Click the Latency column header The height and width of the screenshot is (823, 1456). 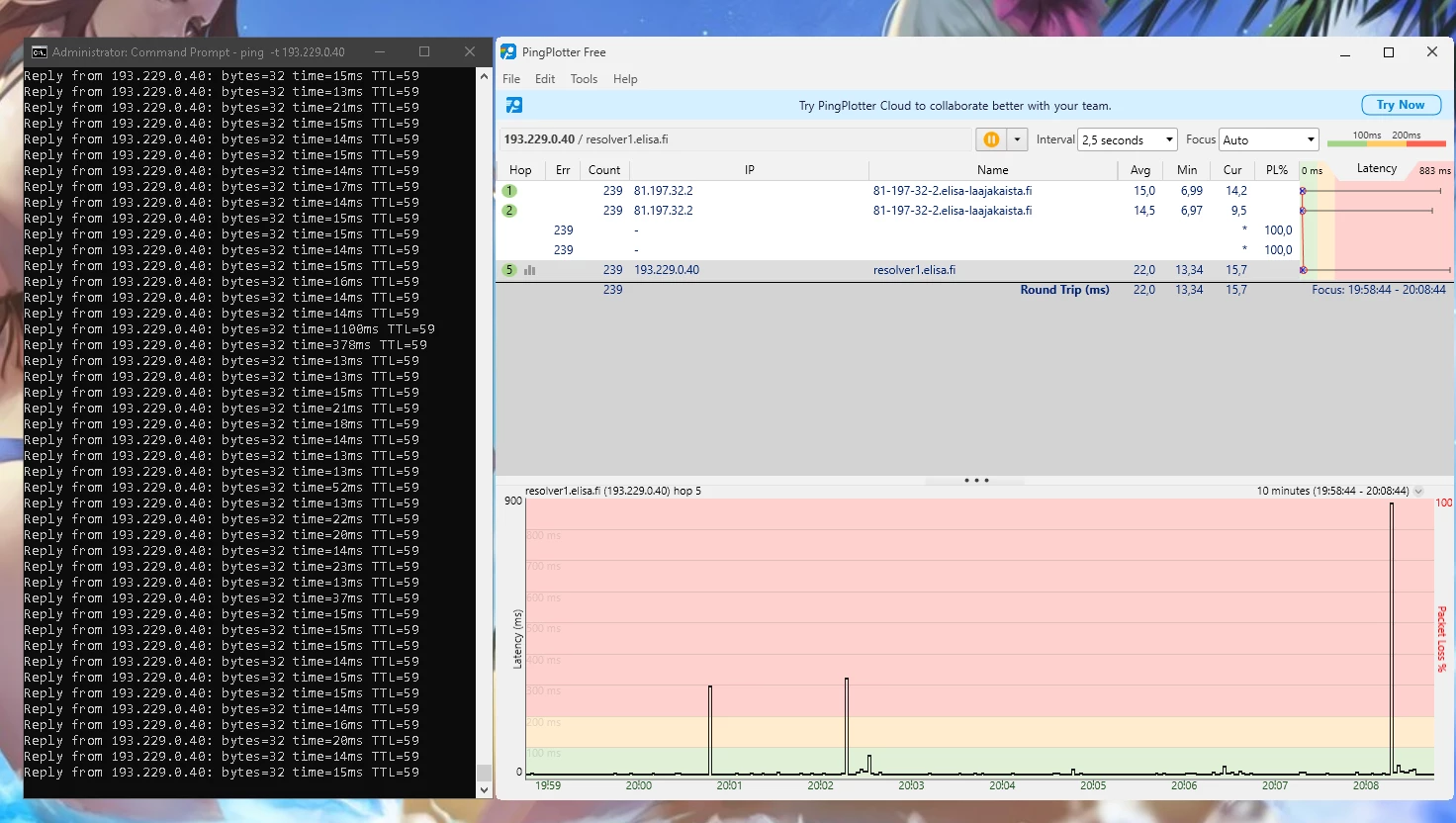[1377, 169]
